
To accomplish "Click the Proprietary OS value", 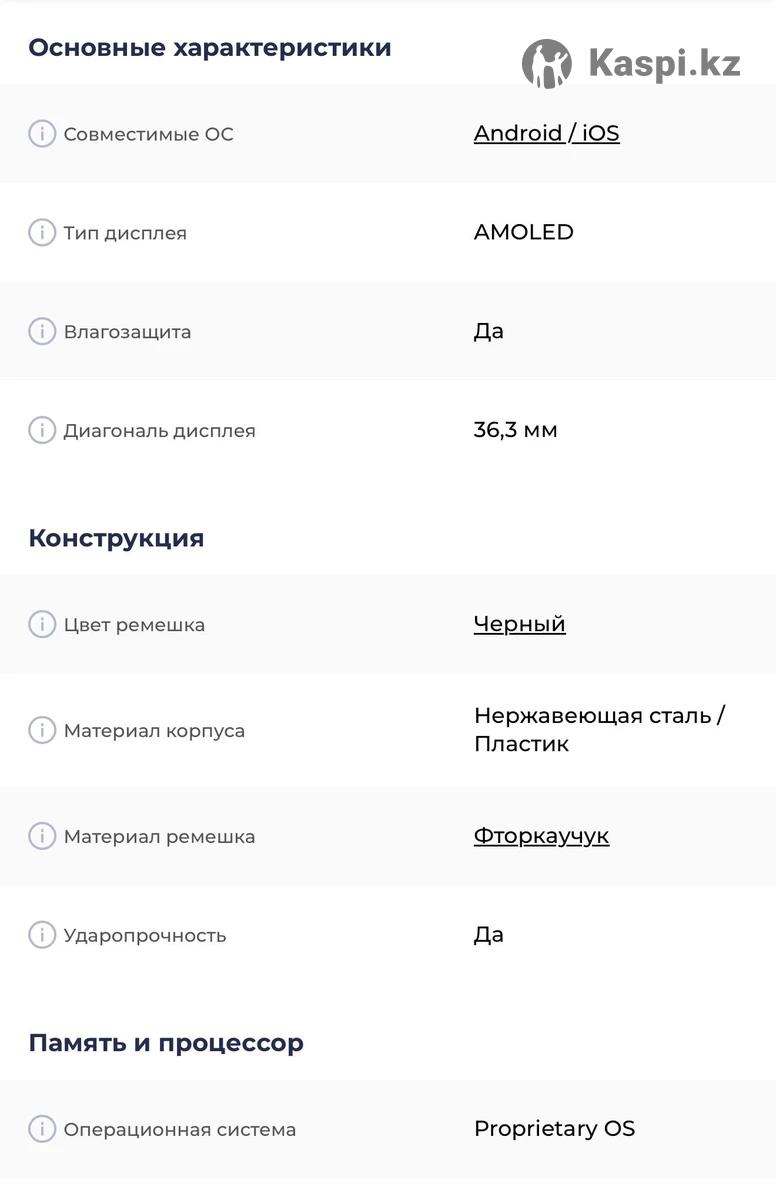I will [554, 1129].
